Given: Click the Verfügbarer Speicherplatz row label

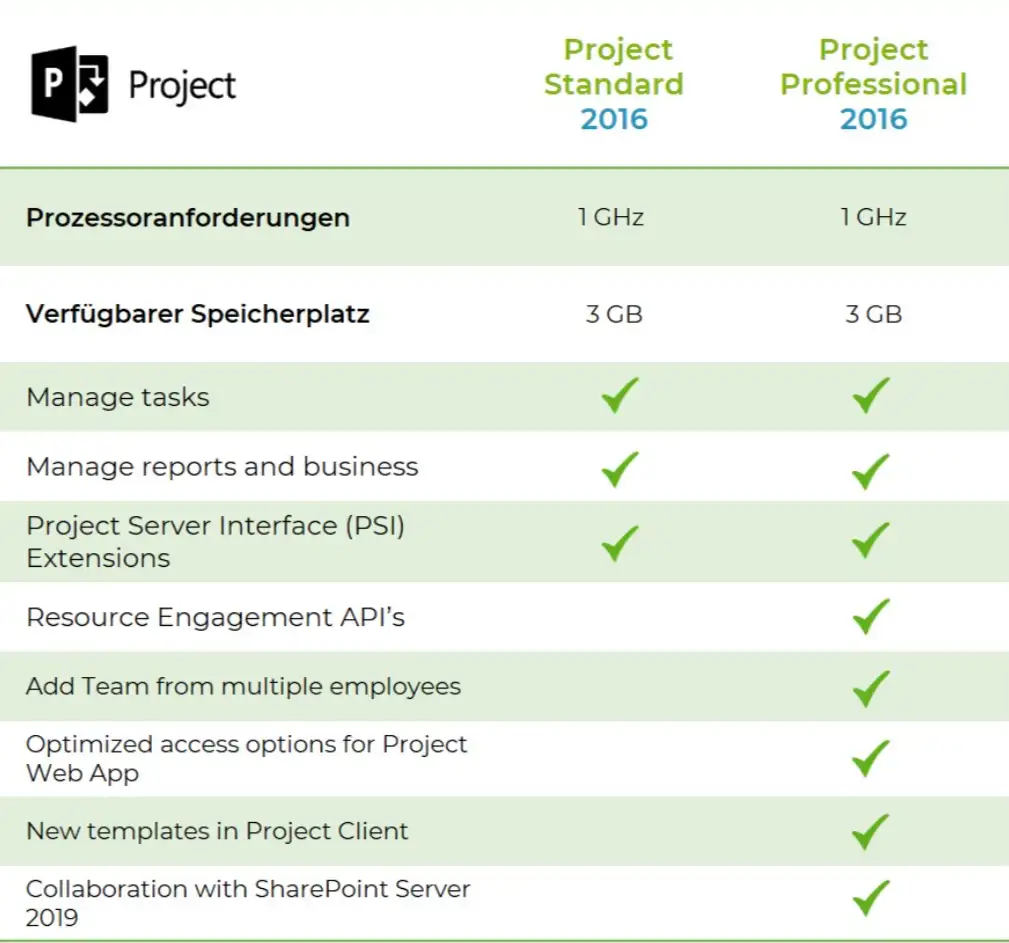Looking at the screenshot, I should pyautogui.click(x=198, y=314).
